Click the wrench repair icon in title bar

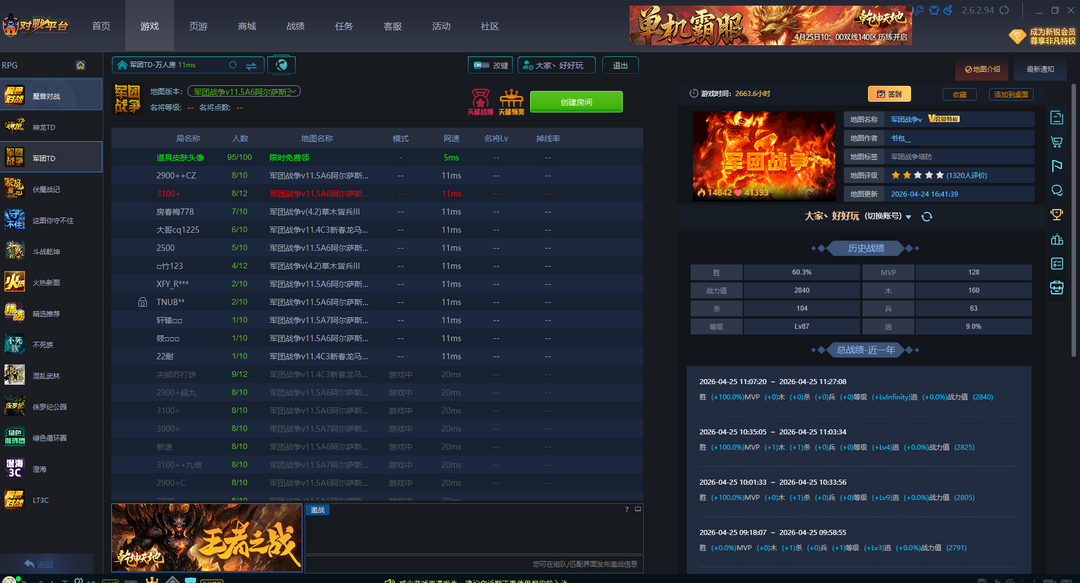coord(918,9)
